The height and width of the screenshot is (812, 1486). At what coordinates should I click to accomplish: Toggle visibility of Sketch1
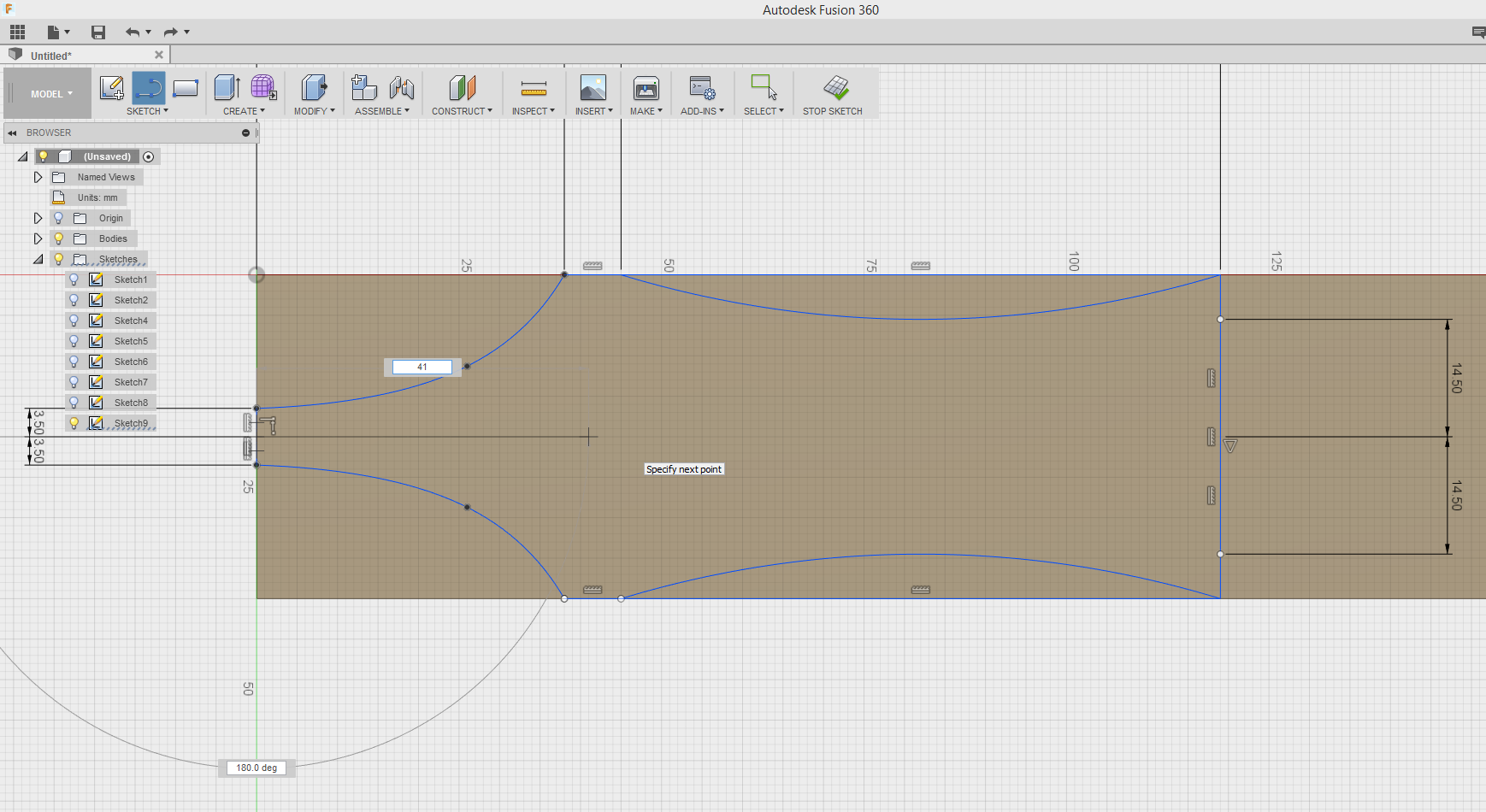click(x=74, y=279)
